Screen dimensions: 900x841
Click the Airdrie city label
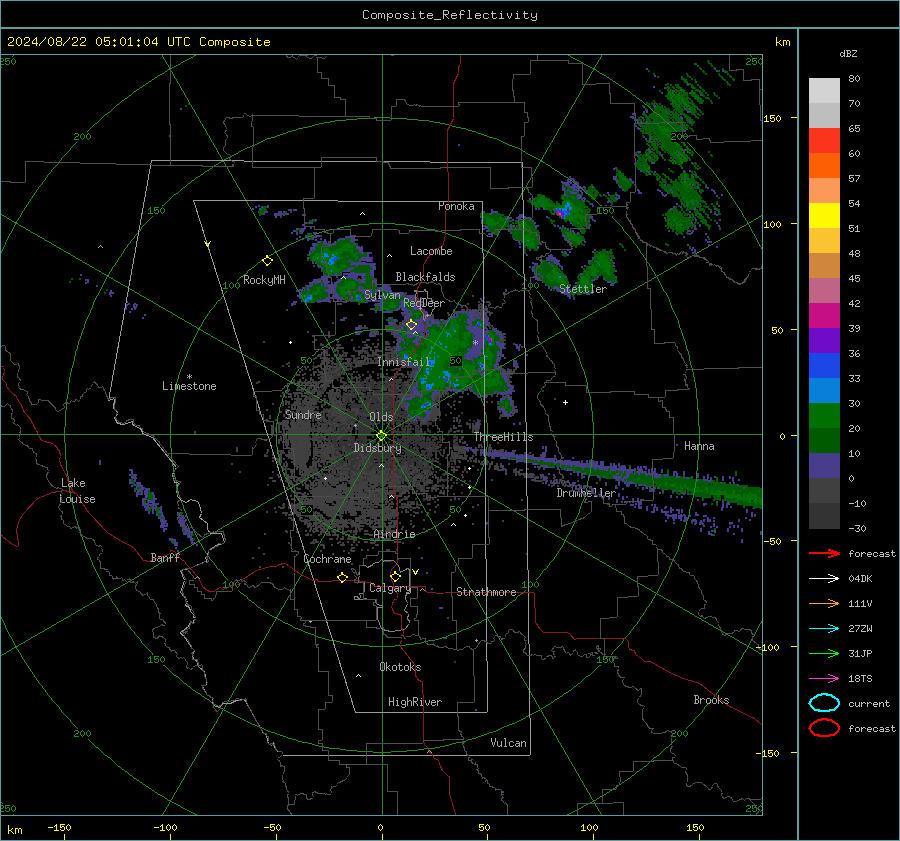(x=394, y=534)
